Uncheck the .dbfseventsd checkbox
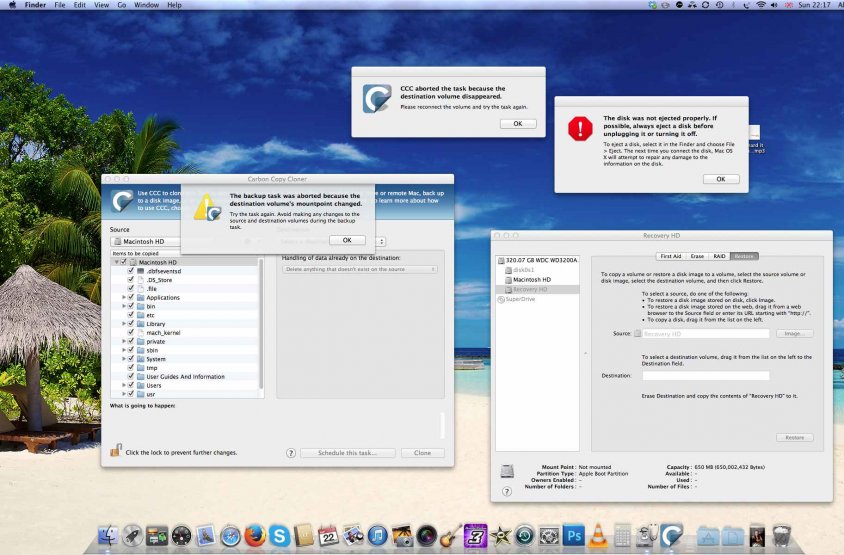This screenshot has height=555, width=844. [131, 271]
